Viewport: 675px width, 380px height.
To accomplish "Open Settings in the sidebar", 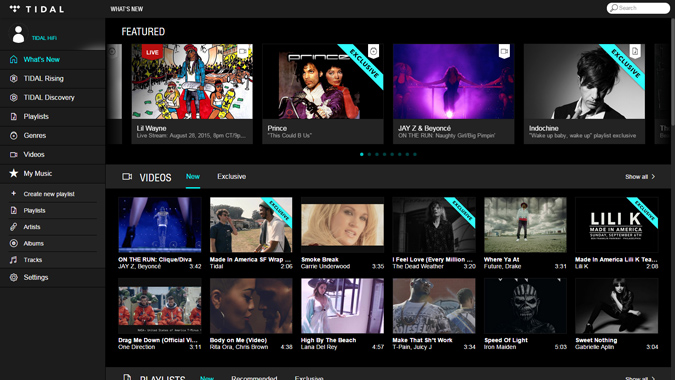I will [36, 277].
